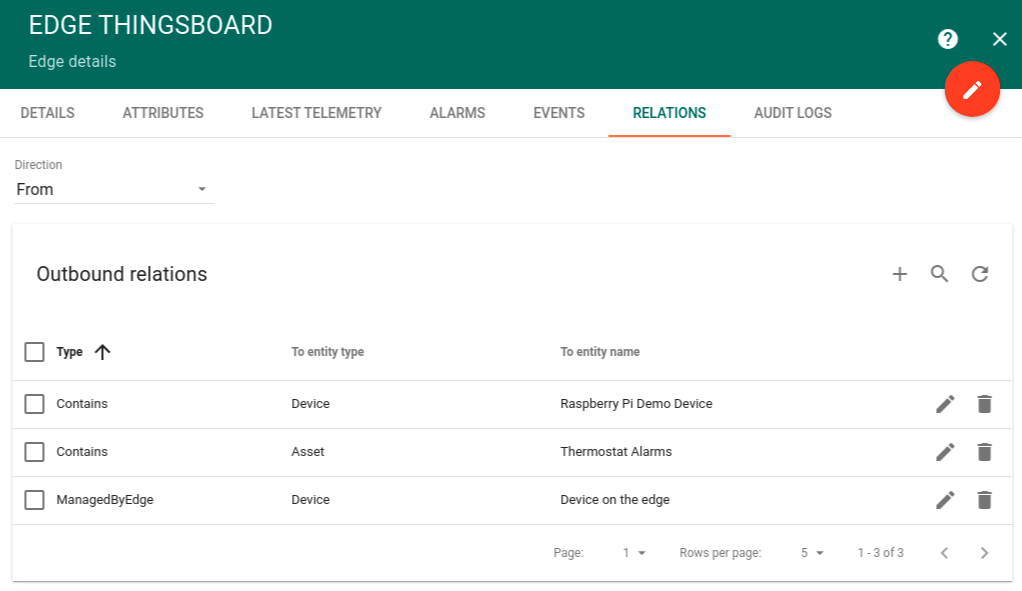Select the ManagedByEdge row checkbox

pos(35,500)
